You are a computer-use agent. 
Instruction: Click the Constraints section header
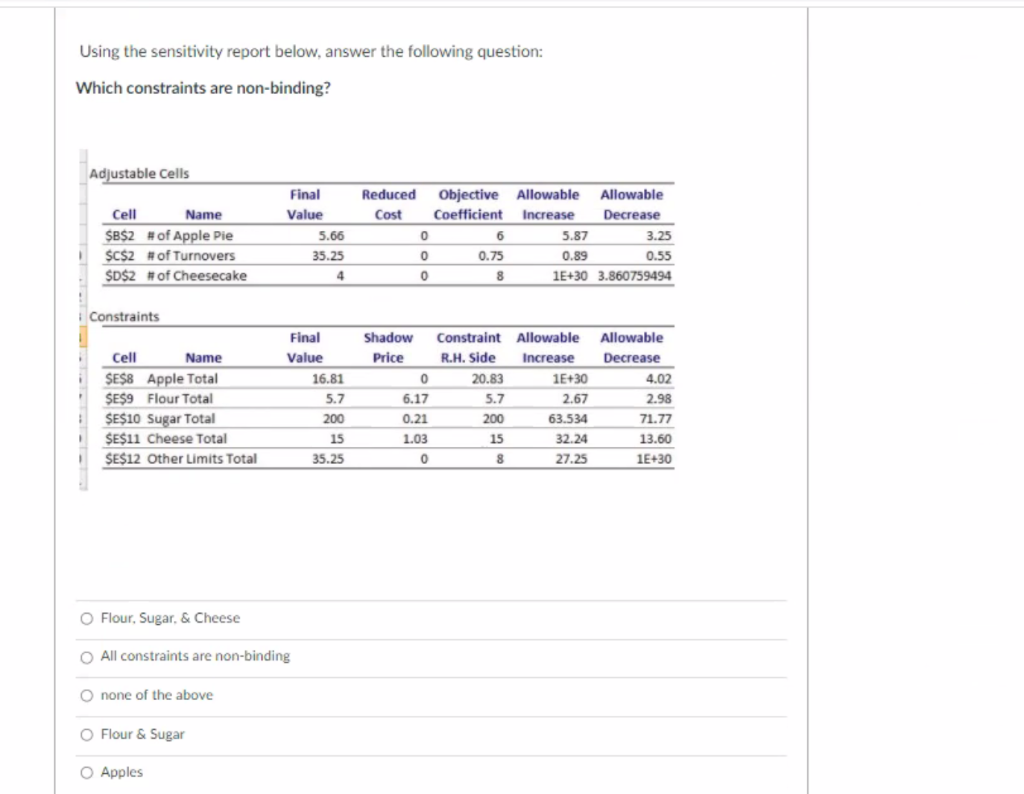point(125,316)
